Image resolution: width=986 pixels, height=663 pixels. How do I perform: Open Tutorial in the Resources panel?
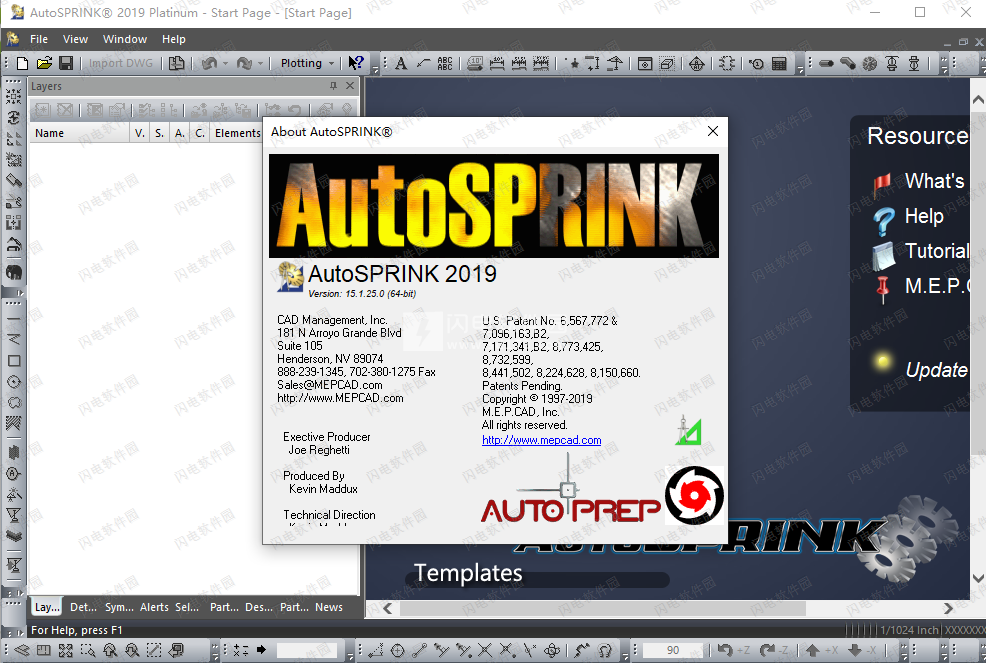click(x=936, y=251)
